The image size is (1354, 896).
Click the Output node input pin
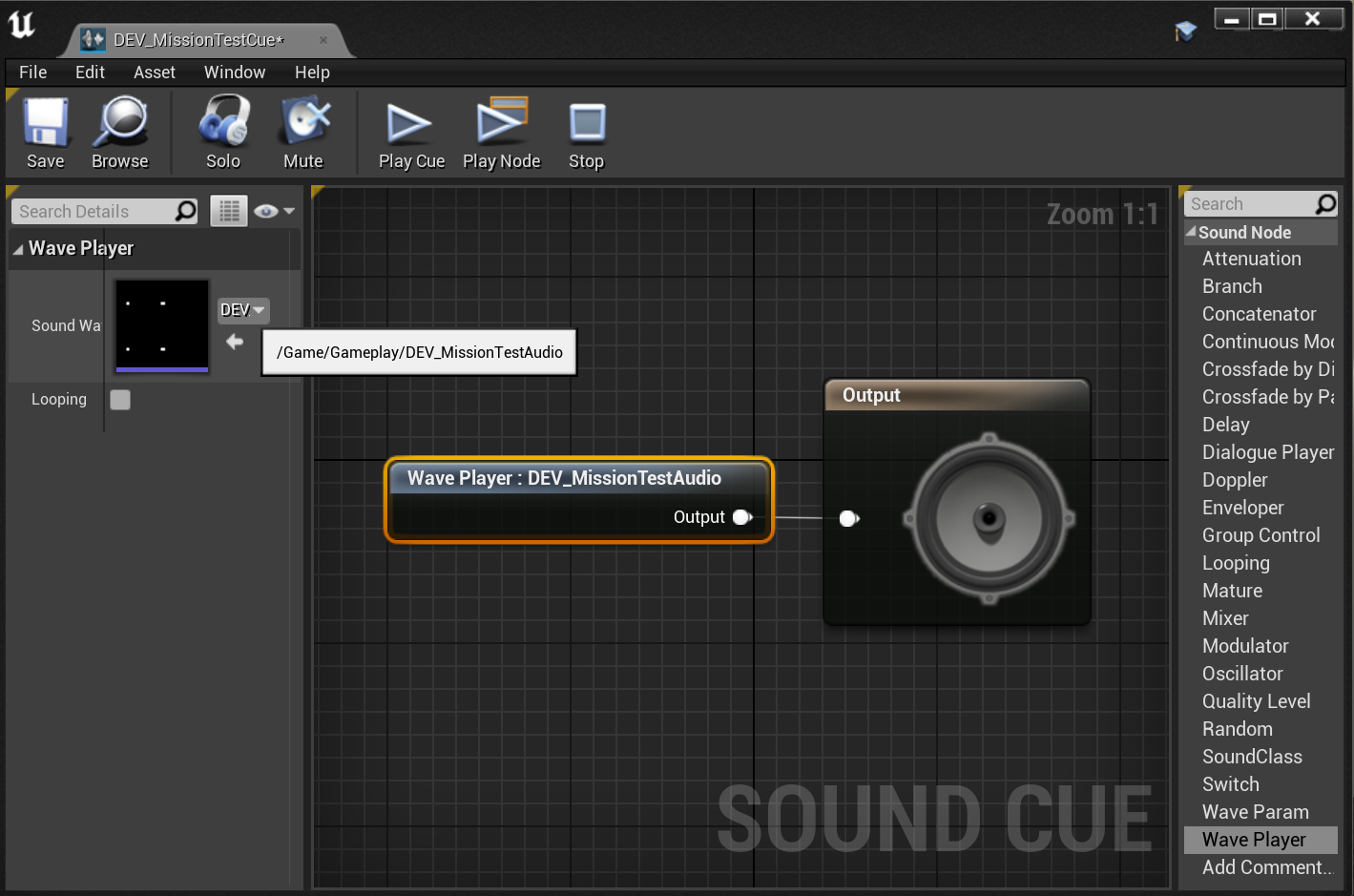coord(849,518)
